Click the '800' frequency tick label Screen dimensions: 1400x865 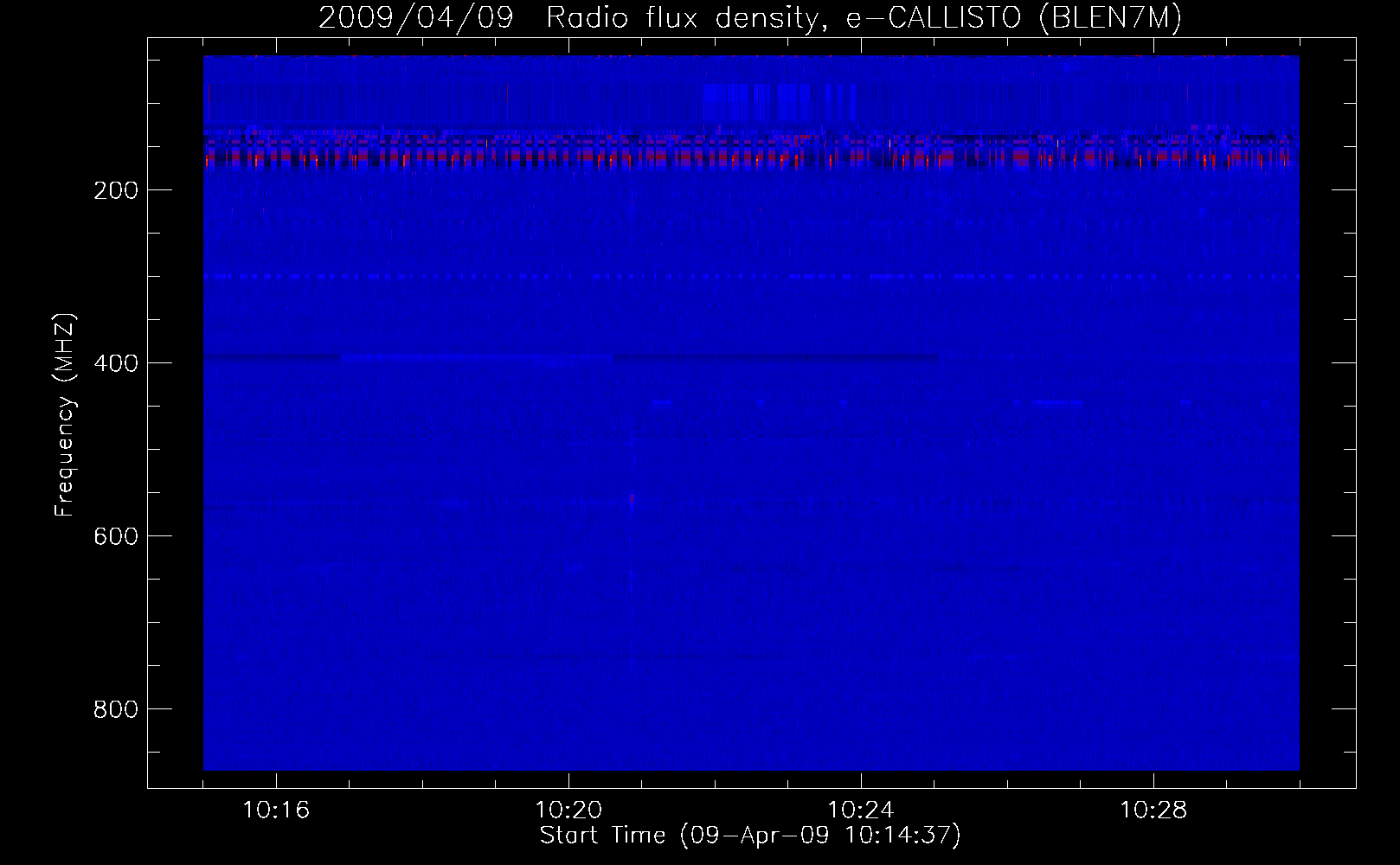(115, 710)
